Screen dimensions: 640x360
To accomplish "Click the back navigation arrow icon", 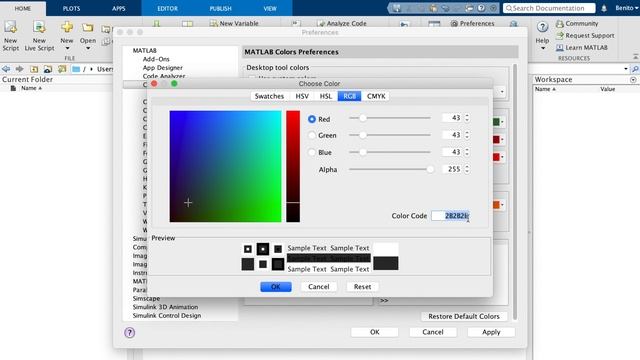I will (6, 69).
